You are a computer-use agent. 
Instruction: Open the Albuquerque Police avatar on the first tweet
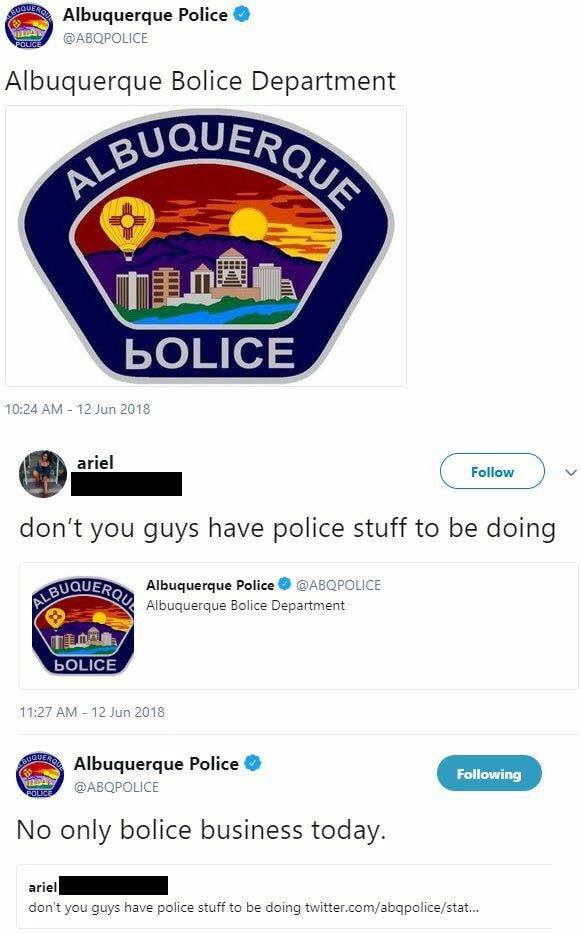pos(28,25)
